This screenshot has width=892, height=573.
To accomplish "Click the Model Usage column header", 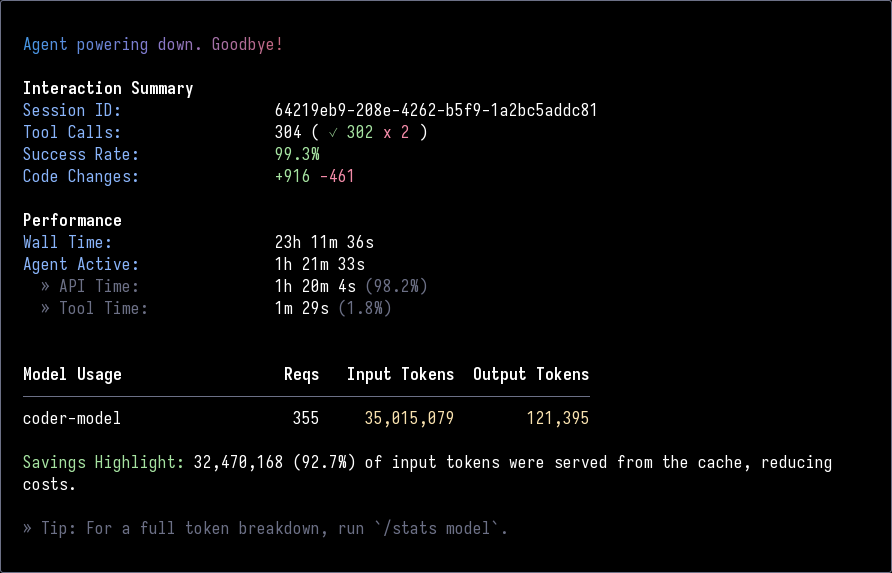I will click(72, 375).
